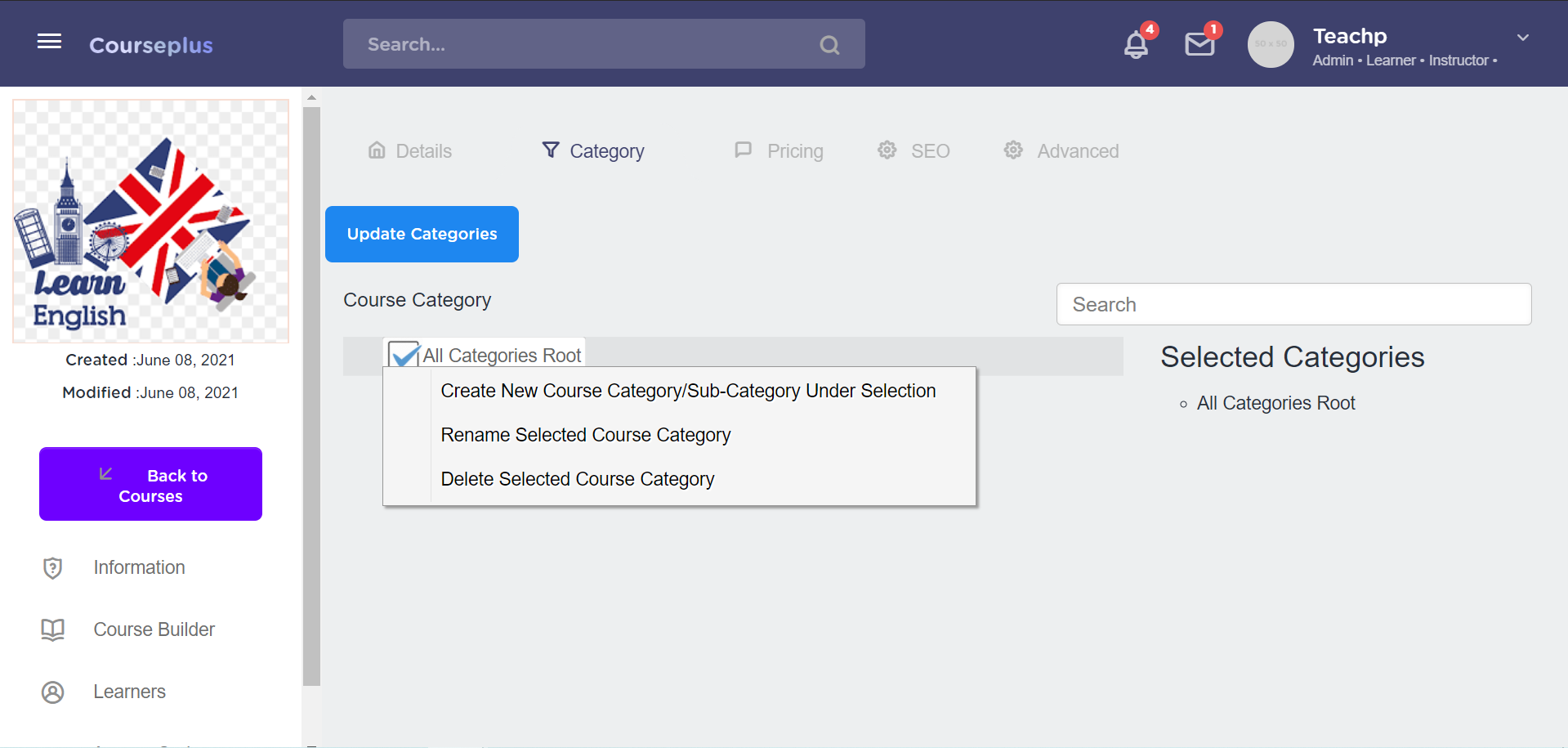Choose Delete Selected Course Category

click(x=577, y=479)
